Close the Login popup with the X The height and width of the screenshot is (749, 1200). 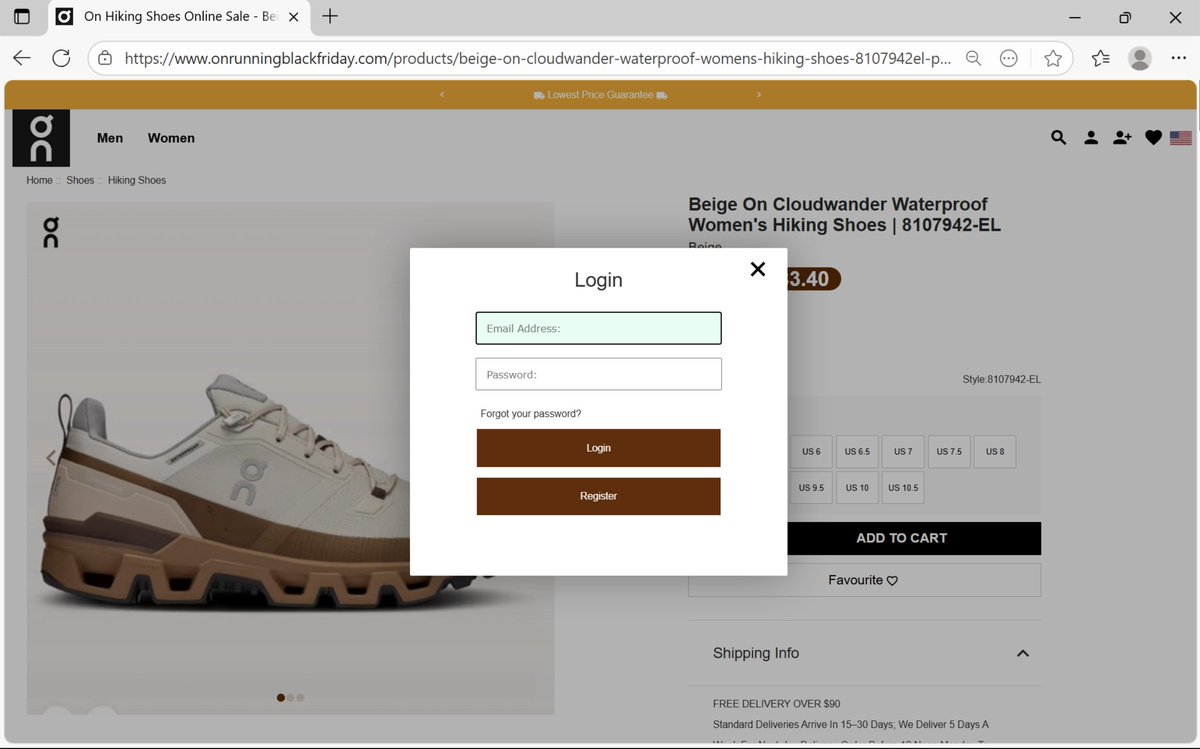pos(758,269)
